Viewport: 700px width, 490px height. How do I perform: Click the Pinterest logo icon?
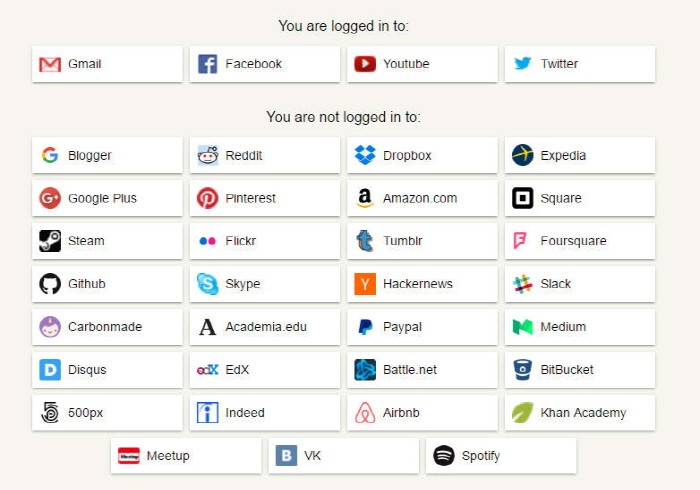[208, 198]
